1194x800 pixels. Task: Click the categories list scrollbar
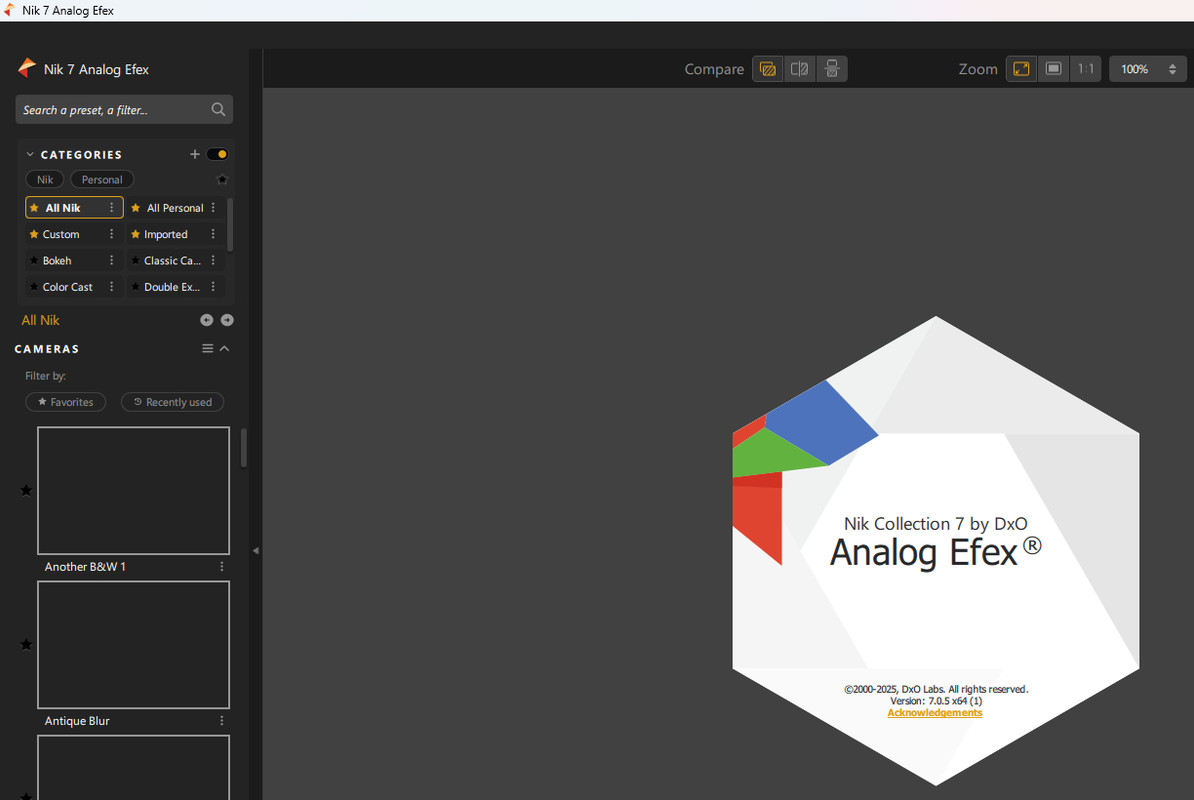(x=230, y=225)
